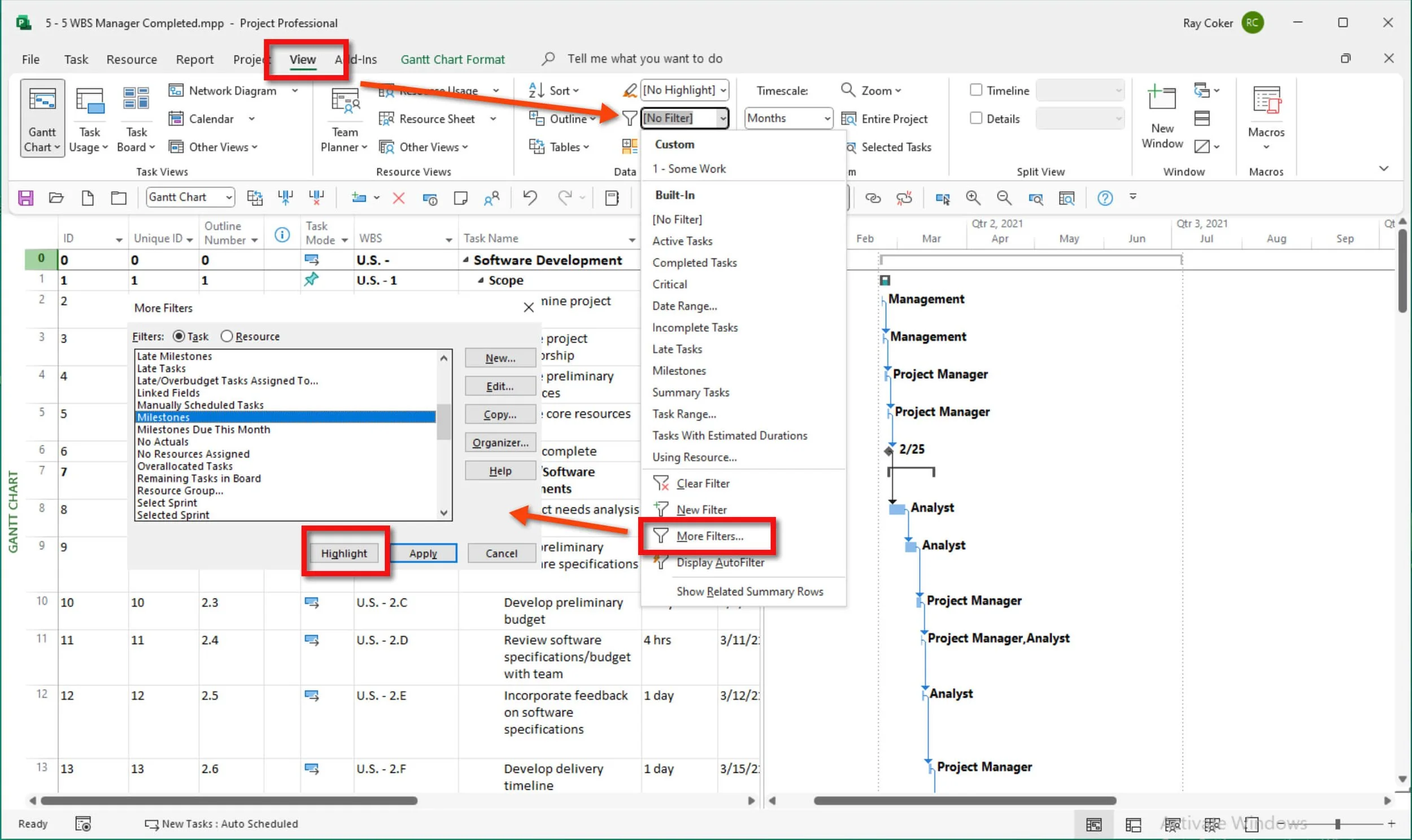Click the macro recording icon in status bar
This screenshot has width=1412, height=840.
[x=82, y=824]
